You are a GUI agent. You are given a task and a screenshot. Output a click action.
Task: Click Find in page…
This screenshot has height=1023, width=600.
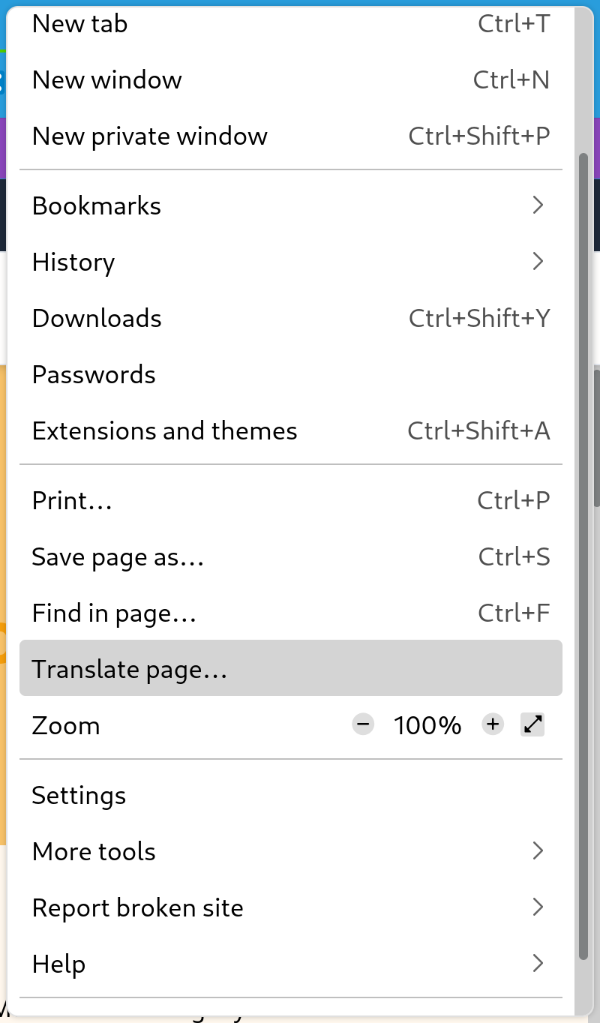click(114, 612)
